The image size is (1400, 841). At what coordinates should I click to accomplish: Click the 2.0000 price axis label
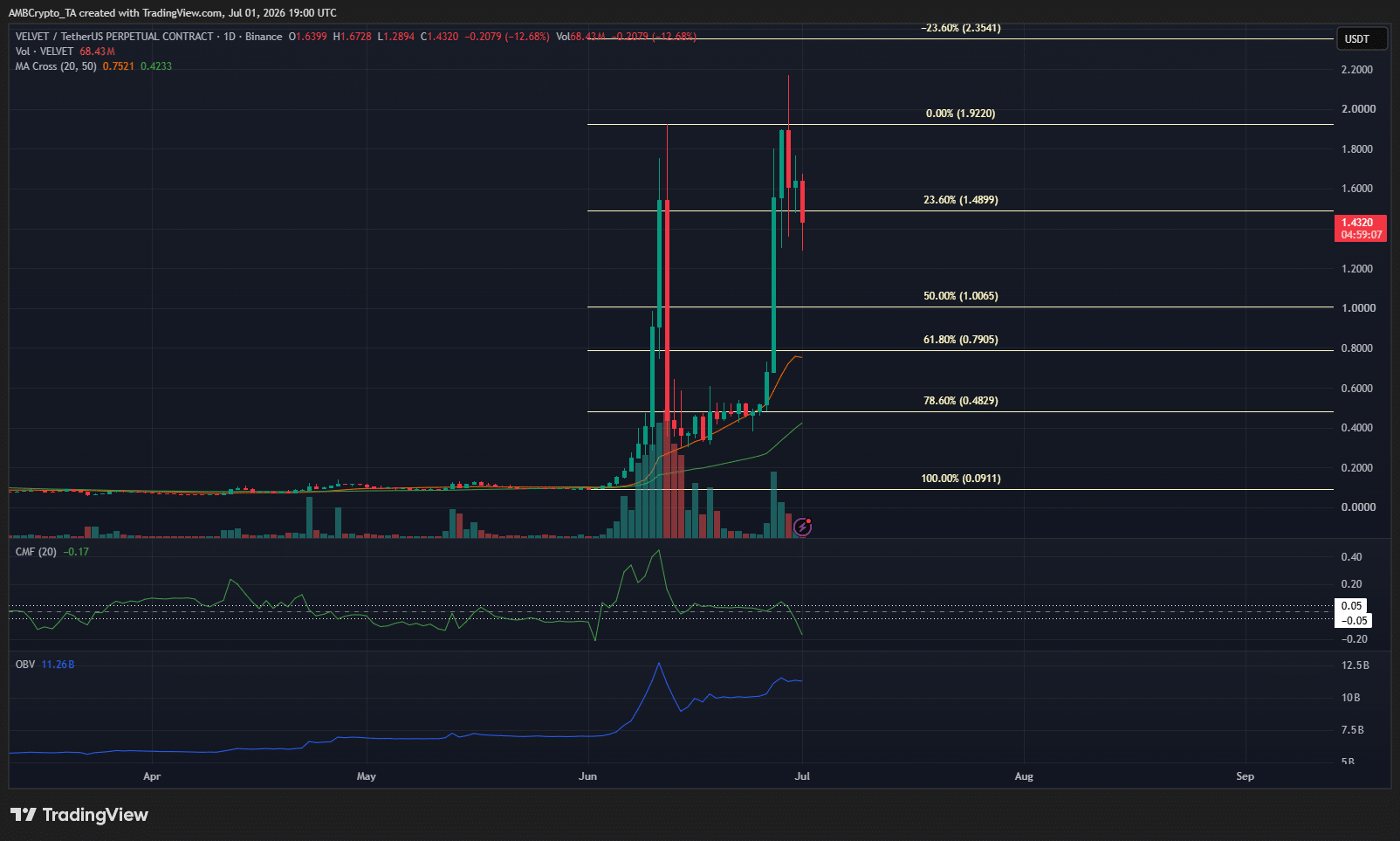1357,109
